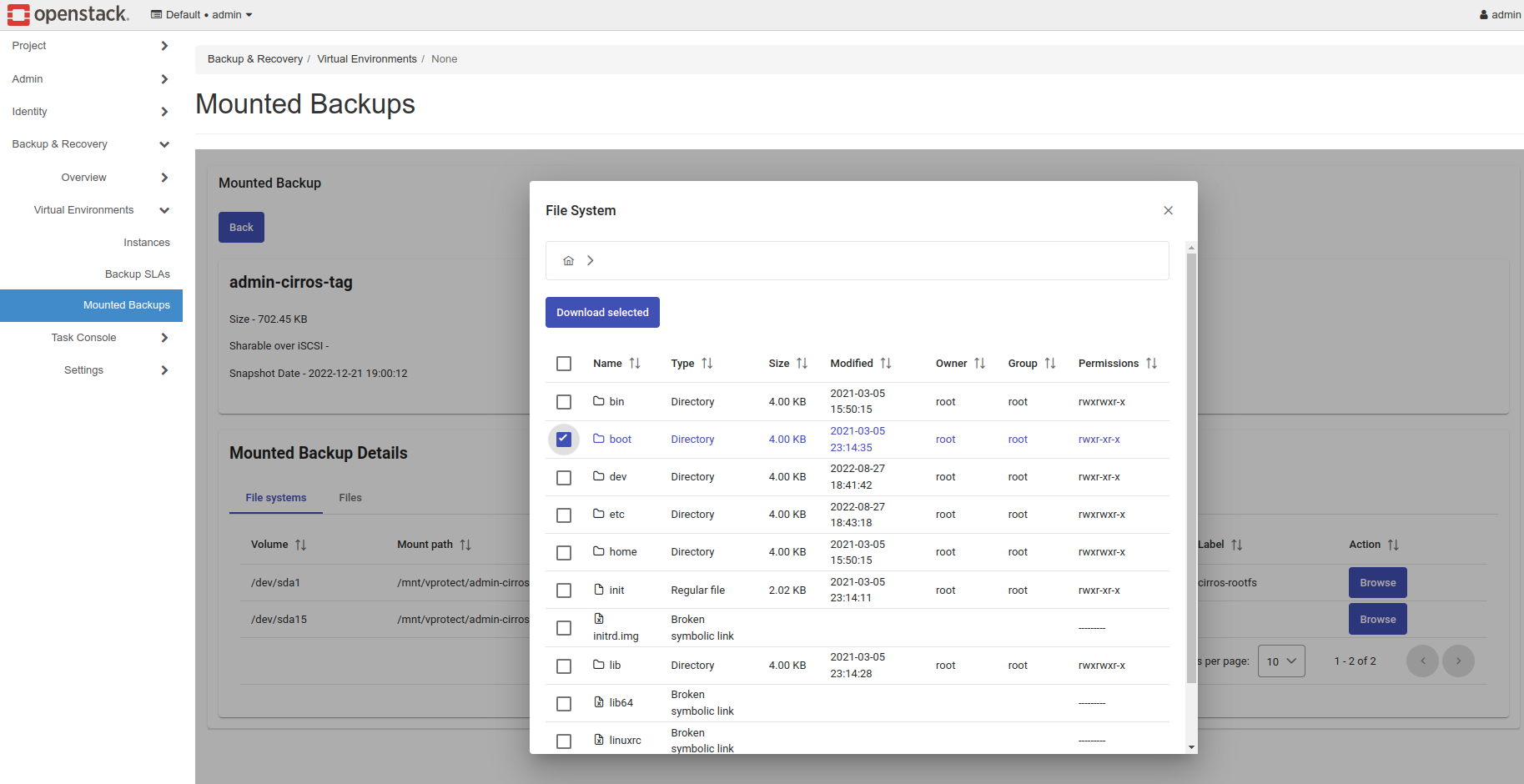
Task: Open the Backup SLAs sidebar item
Action: (137, 274)
